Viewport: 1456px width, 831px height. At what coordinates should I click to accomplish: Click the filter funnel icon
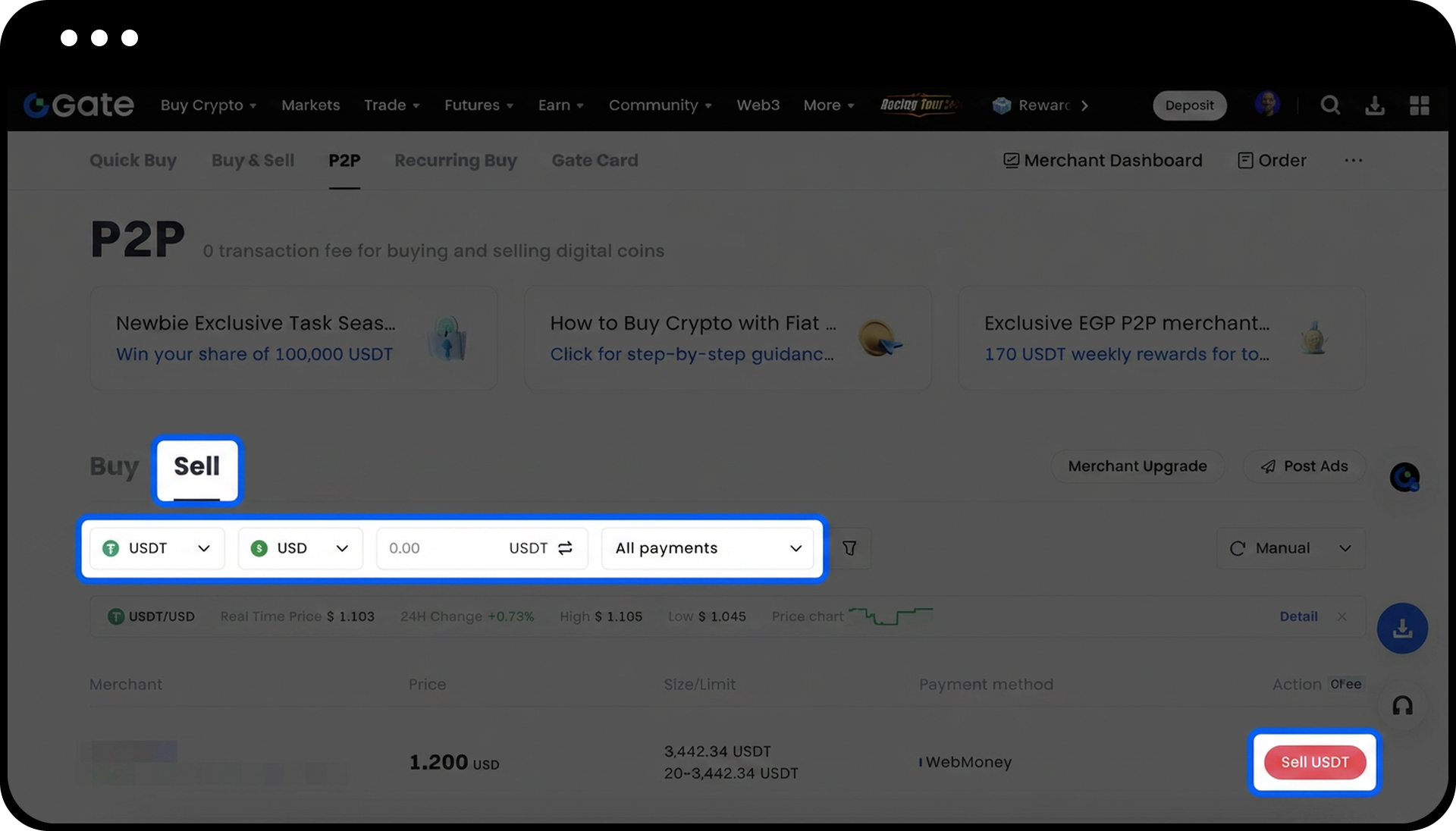point(849,548)
